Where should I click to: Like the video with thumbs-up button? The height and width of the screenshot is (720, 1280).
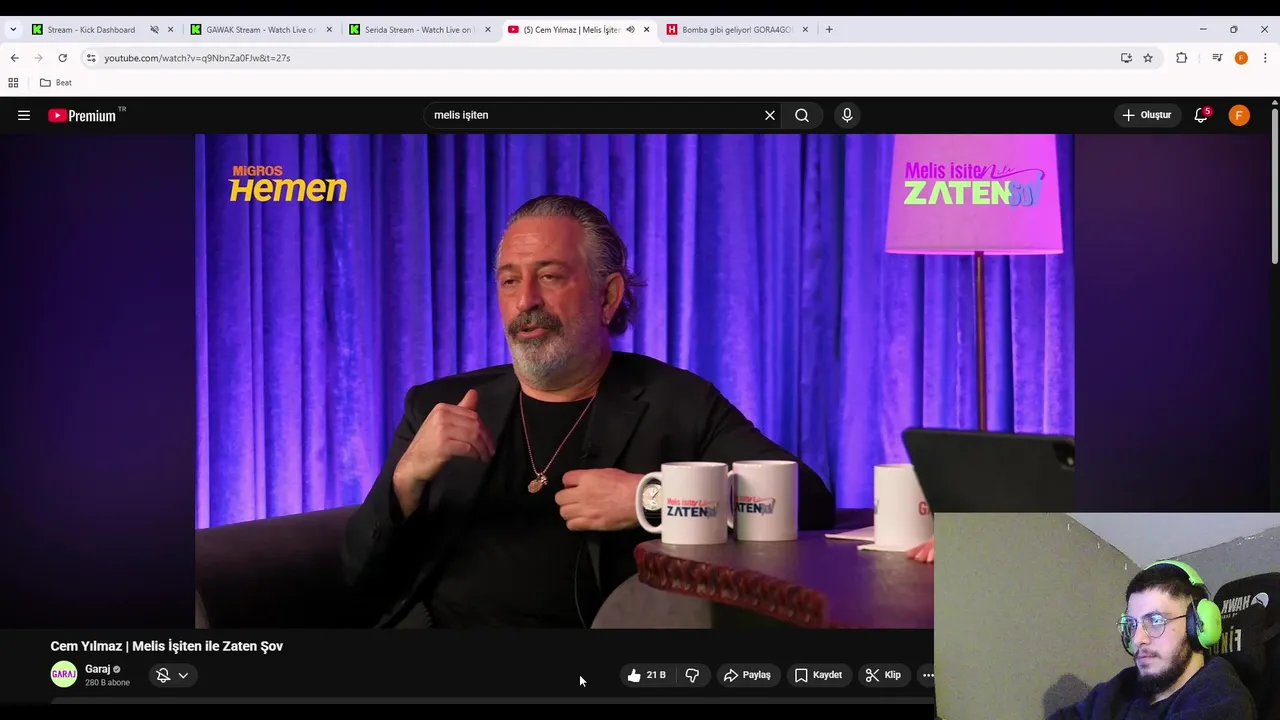(x=645, y=675)
